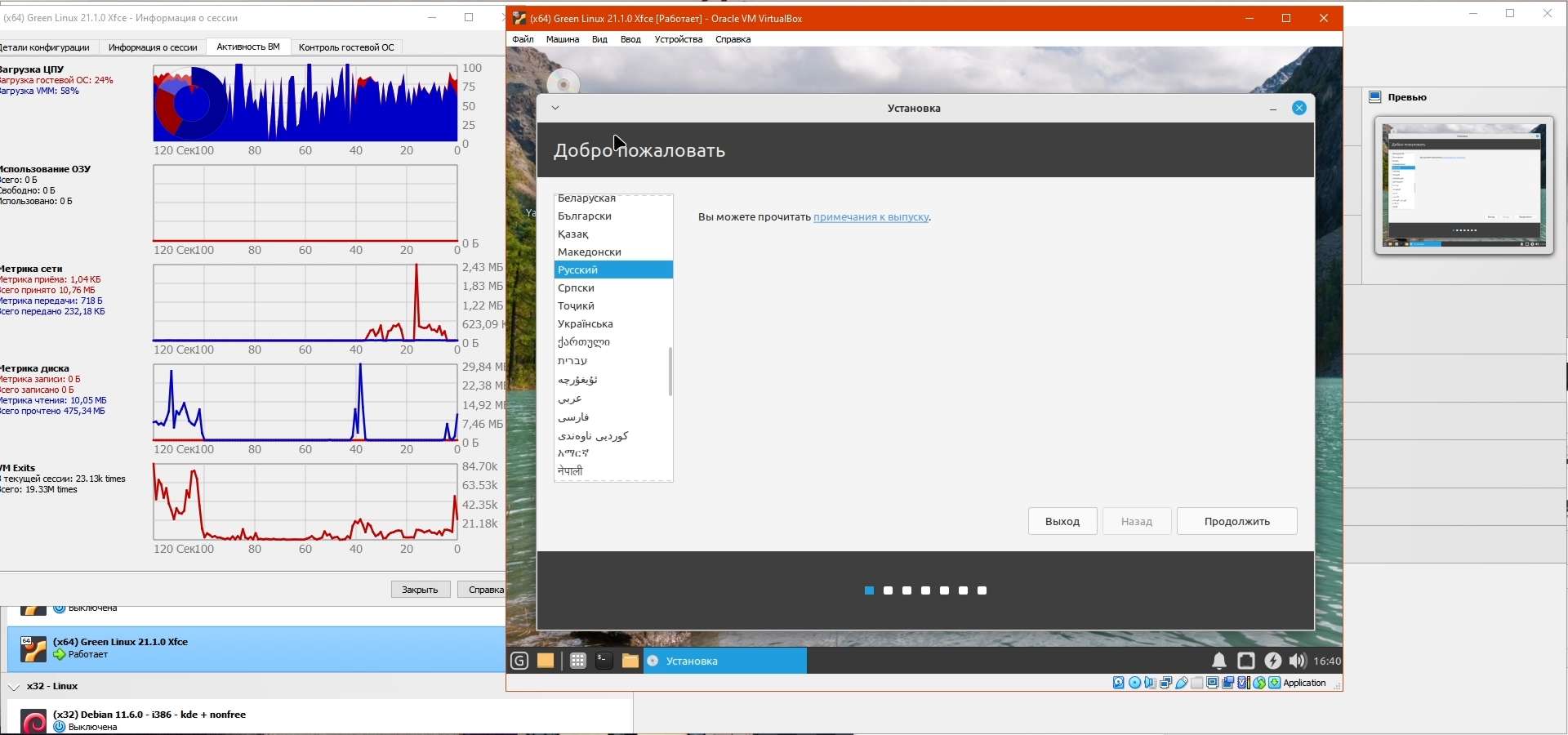The height and width of the screenshot is (735, 1568).
Task: Click the language list scrollbar in the installer
Action: click(x=670, y=372)
